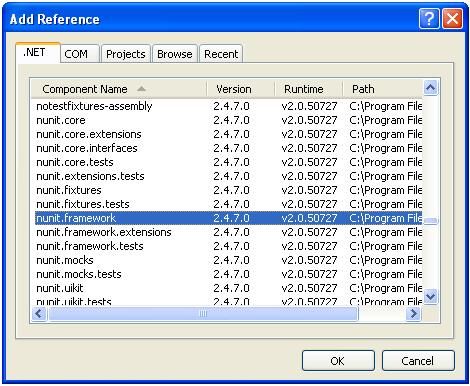Click the Cancel button

(x=418, y=361)
